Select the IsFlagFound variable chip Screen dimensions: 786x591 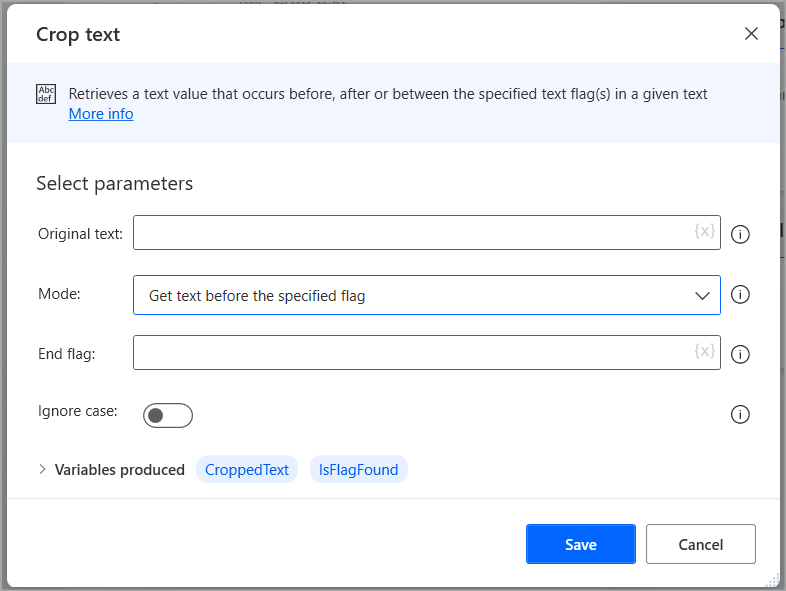[358, 469]
